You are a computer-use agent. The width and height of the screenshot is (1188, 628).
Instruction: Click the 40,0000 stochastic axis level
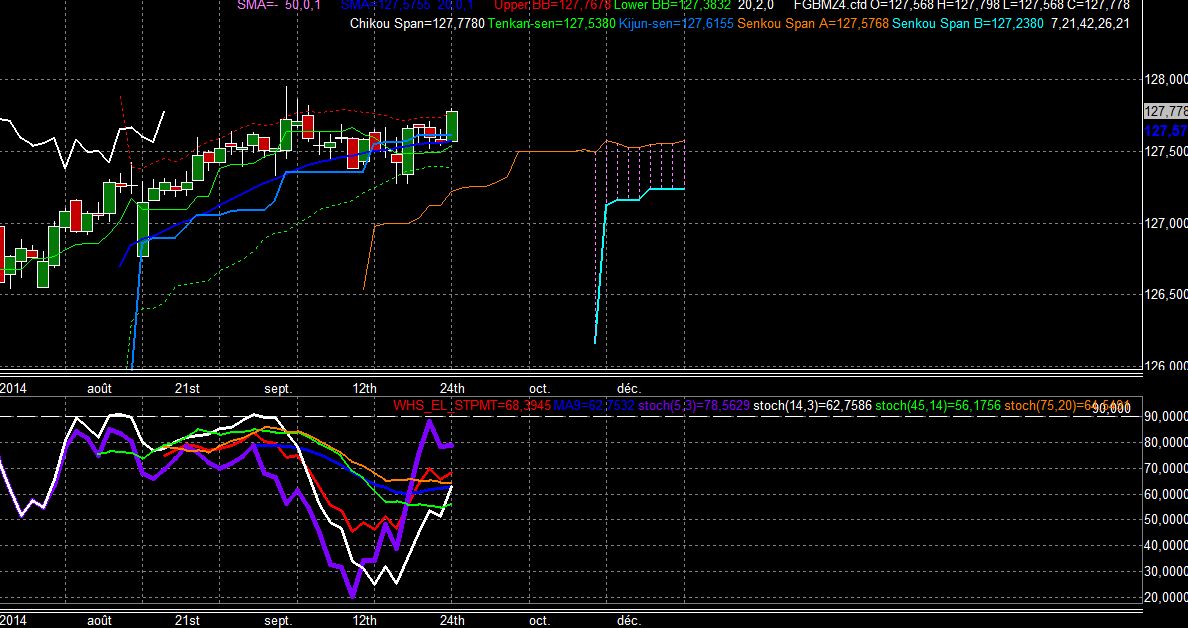(1165, 545)
